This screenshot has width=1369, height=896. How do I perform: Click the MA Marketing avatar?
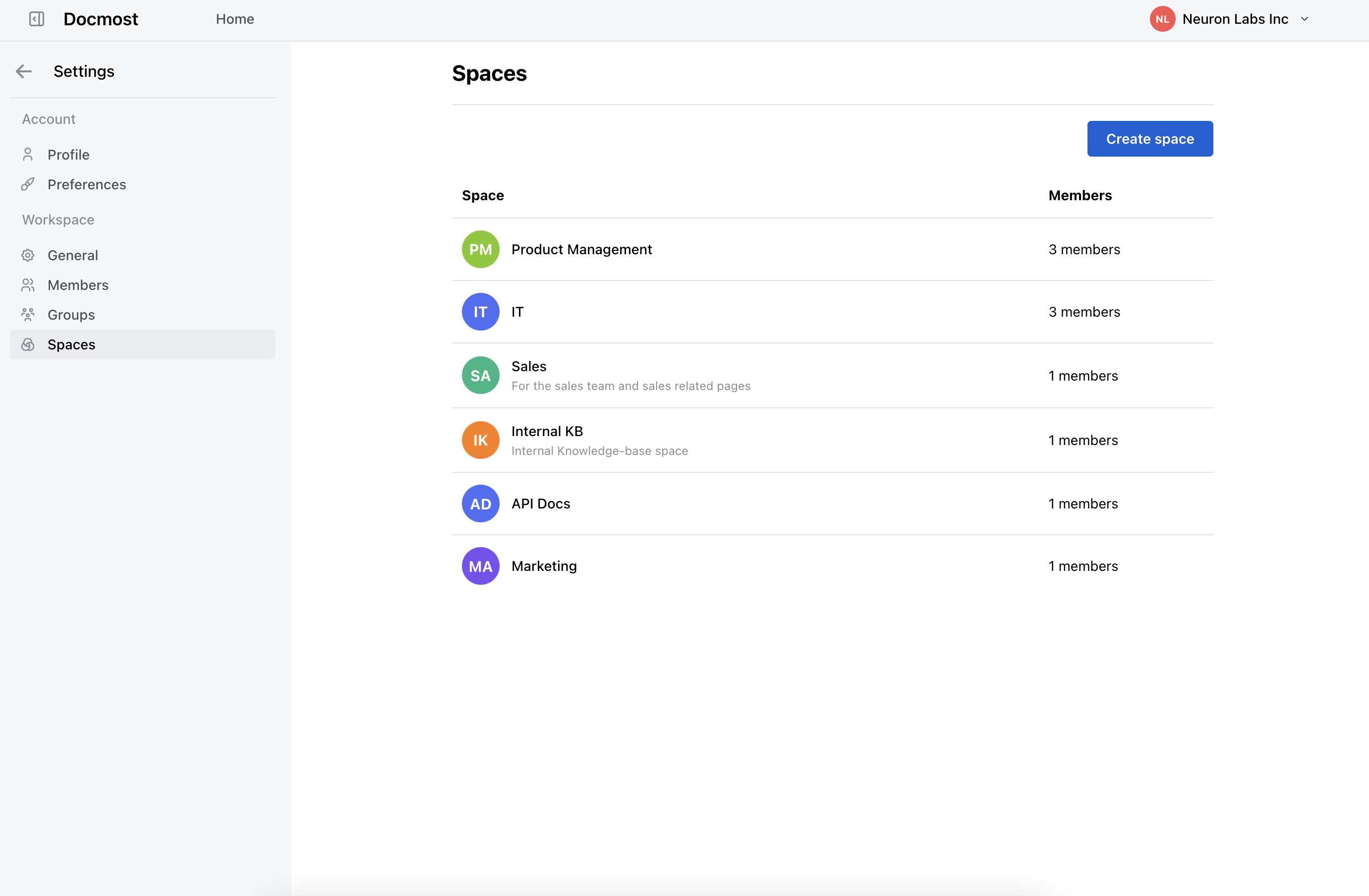(x=480, y=566)
